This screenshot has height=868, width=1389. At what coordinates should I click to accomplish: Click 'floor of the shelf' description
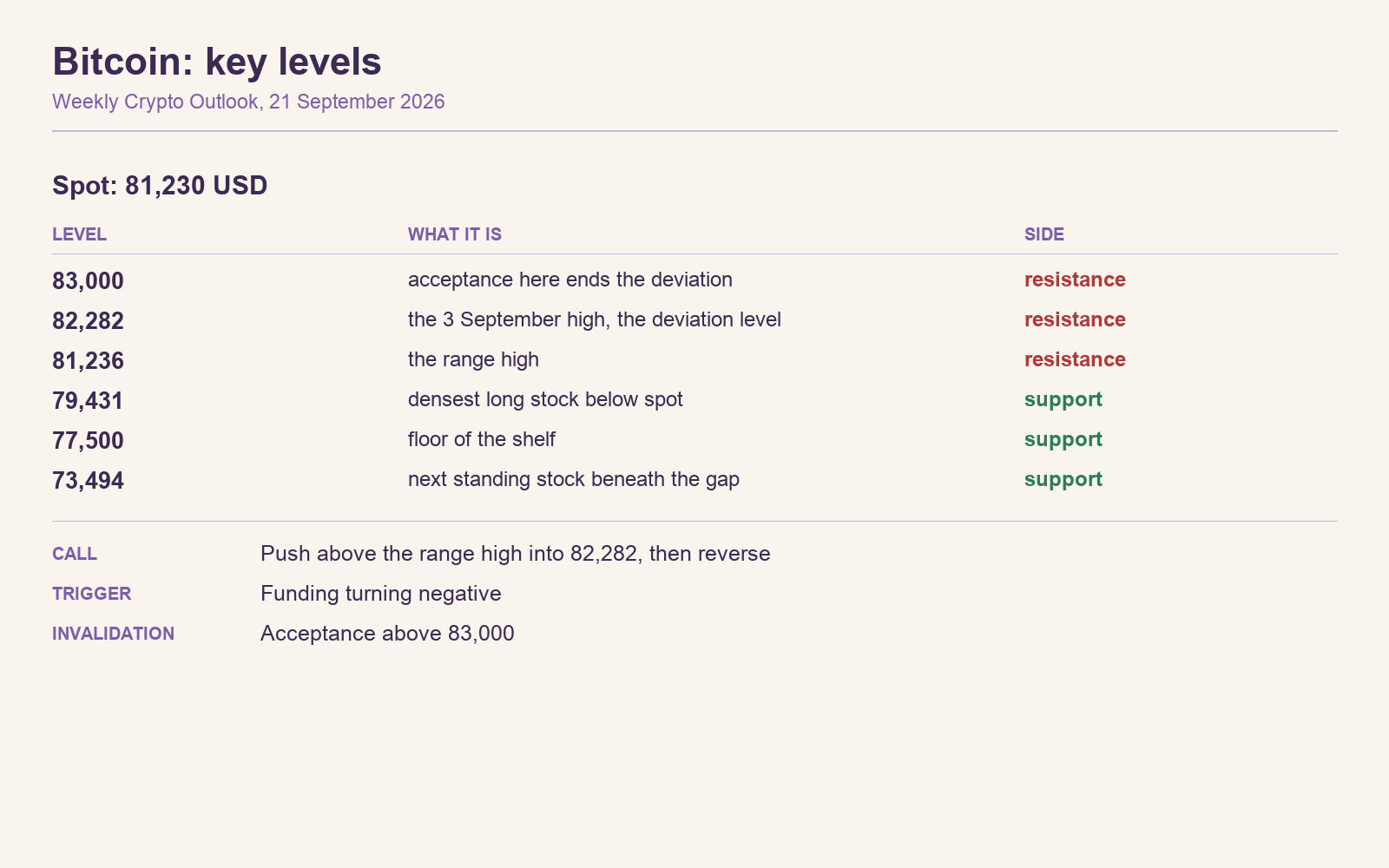(x=482, y=439)
